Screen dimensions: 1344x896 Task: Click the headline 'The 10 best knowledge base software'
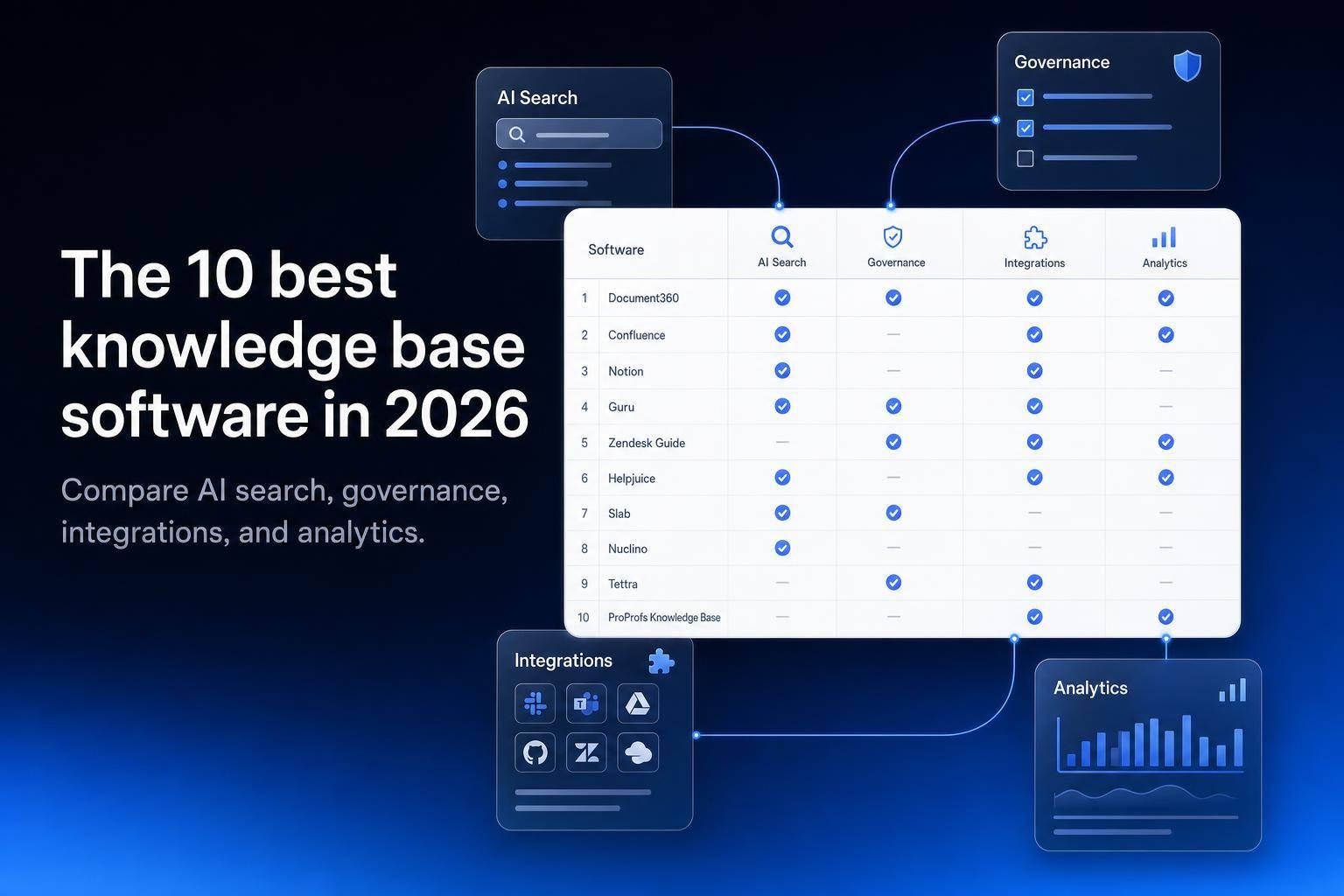pos(294,344)
